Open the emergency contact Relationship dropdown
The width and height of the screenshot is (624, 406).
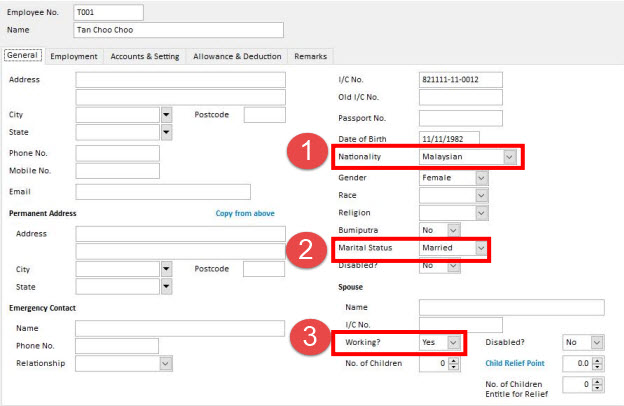pyautogui.click(x=166, y=364)
